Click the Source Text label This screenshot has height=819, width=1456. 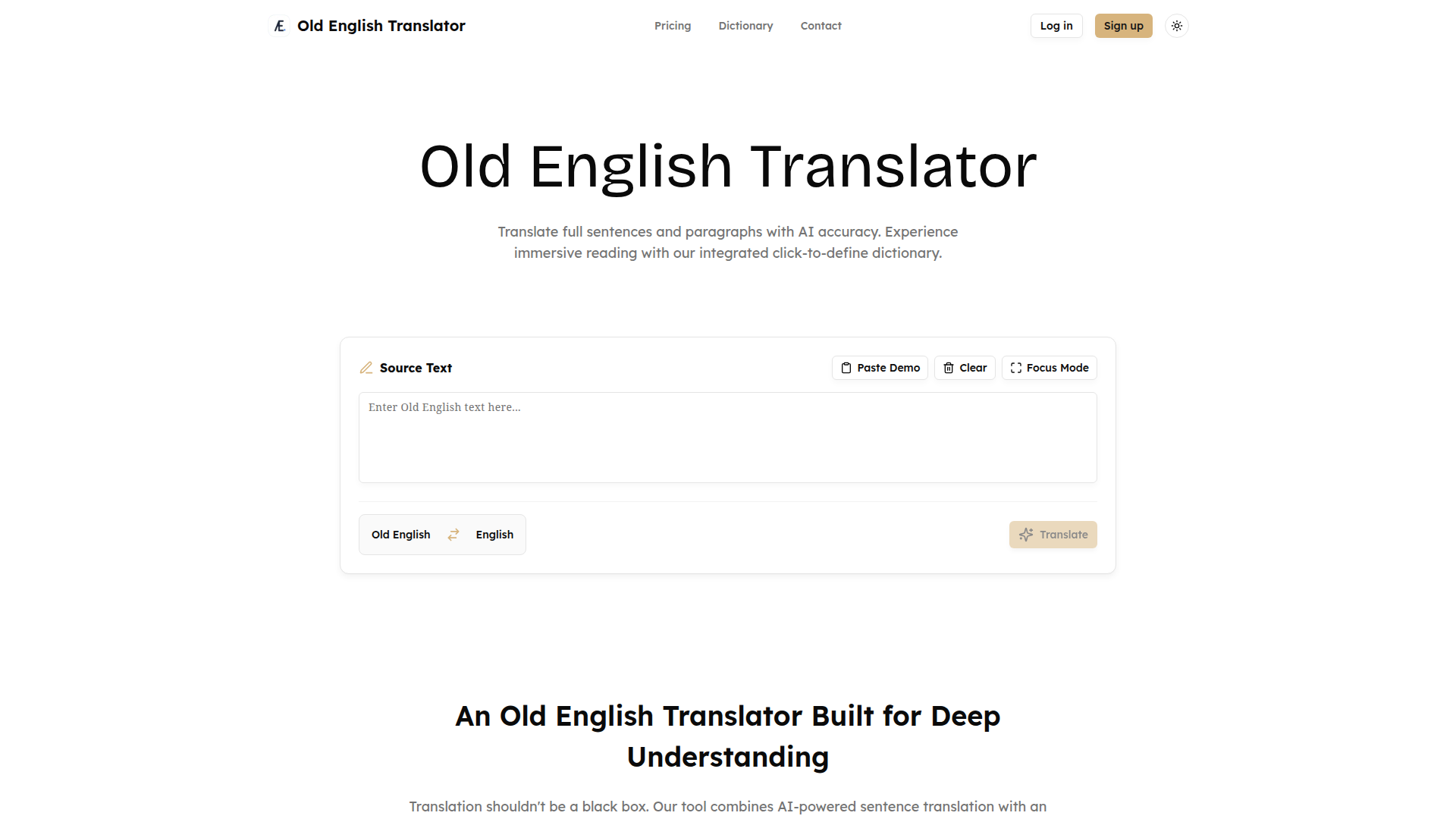(416, 368)
